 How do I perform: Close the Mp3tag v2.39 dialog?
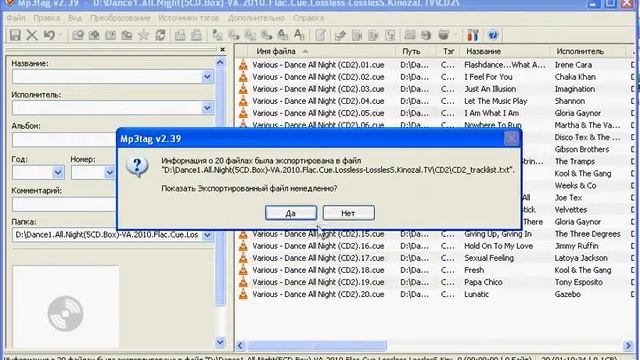pyautogui.click(x=511, y=139)
